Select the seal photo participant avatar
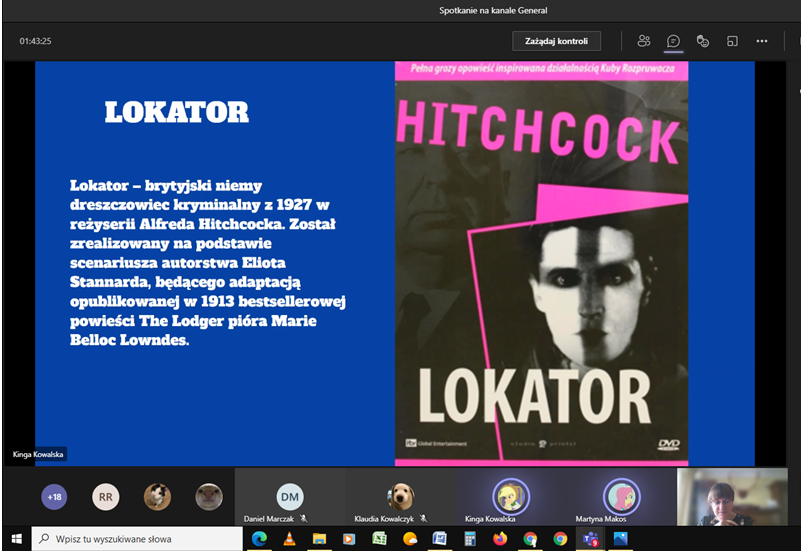 coord(209,497)
